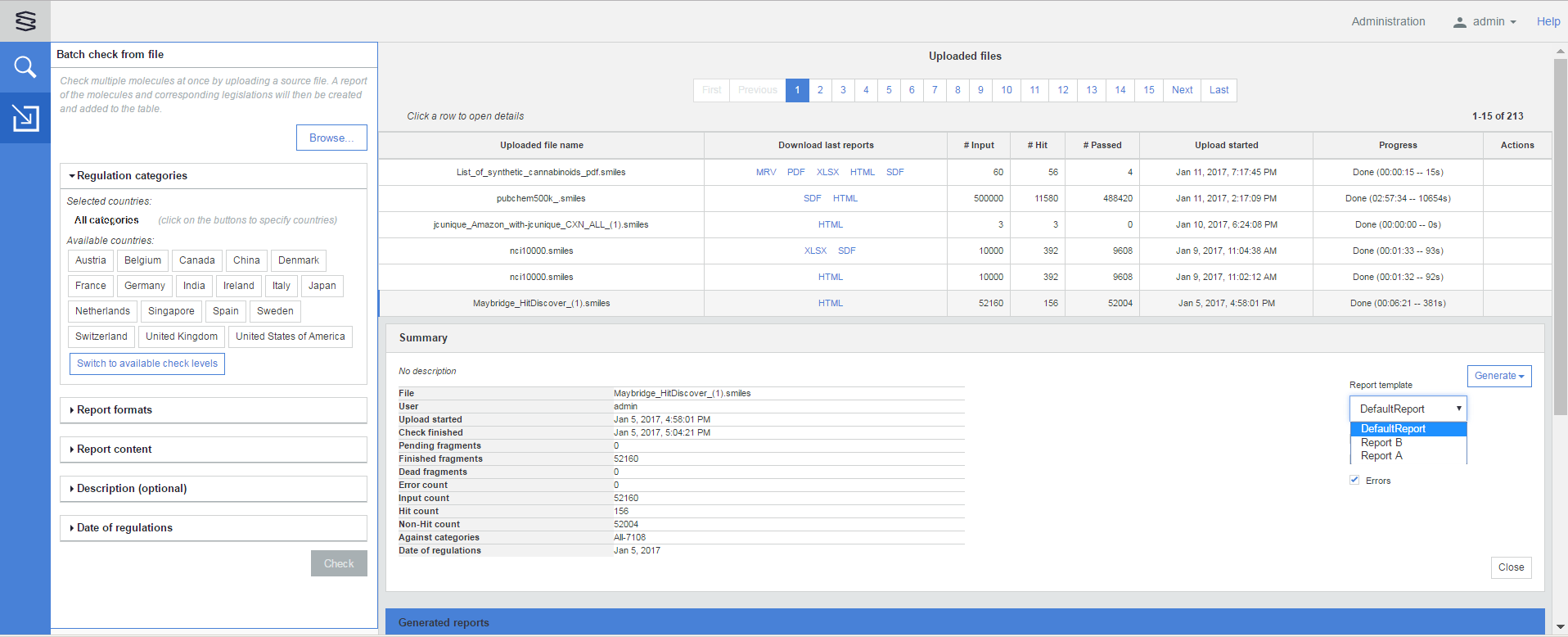Open the Administration menu

coord(1388,22)
